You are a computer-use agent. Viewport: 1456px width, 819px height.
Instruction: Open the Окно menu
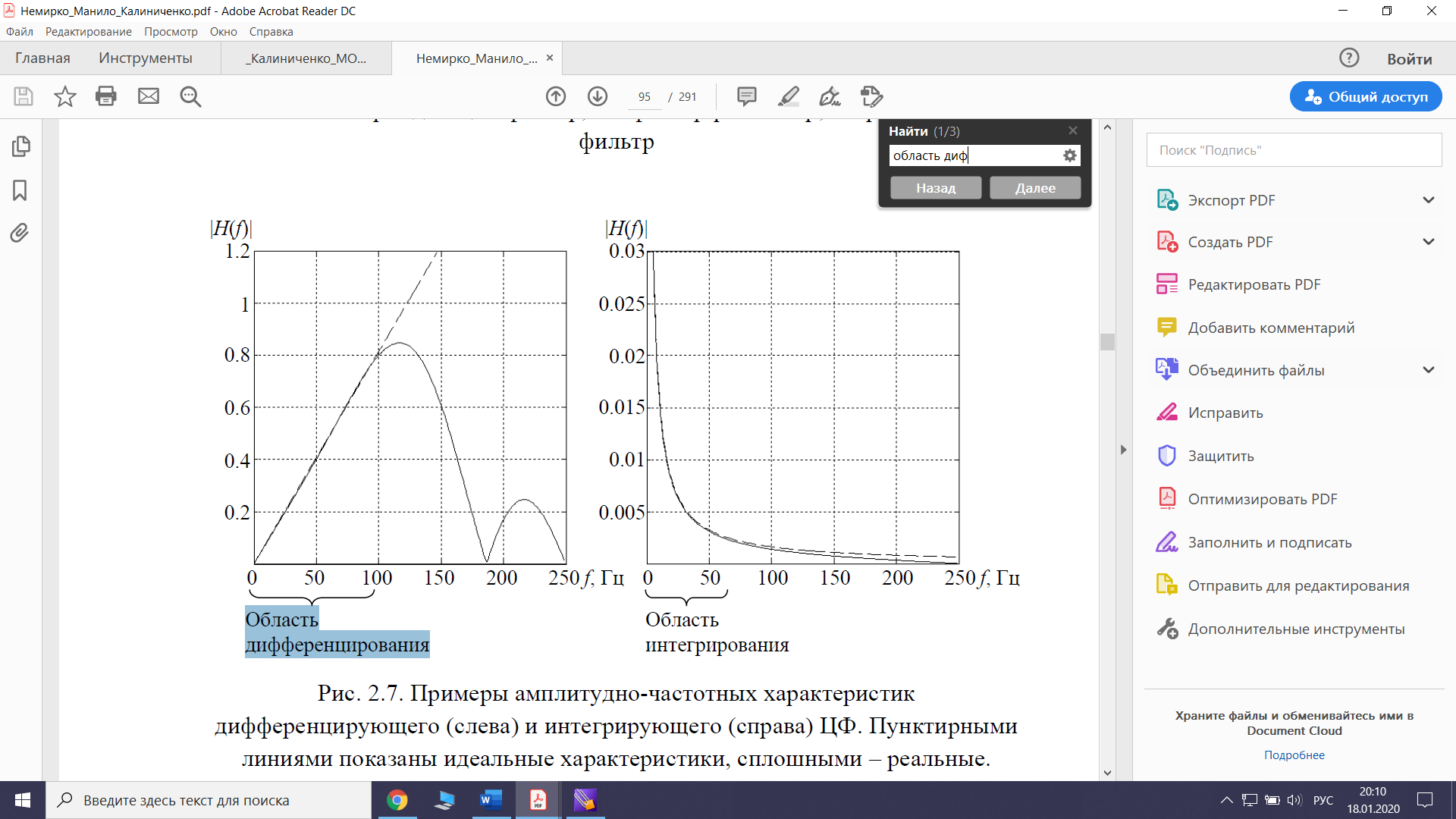coord(224,32)
